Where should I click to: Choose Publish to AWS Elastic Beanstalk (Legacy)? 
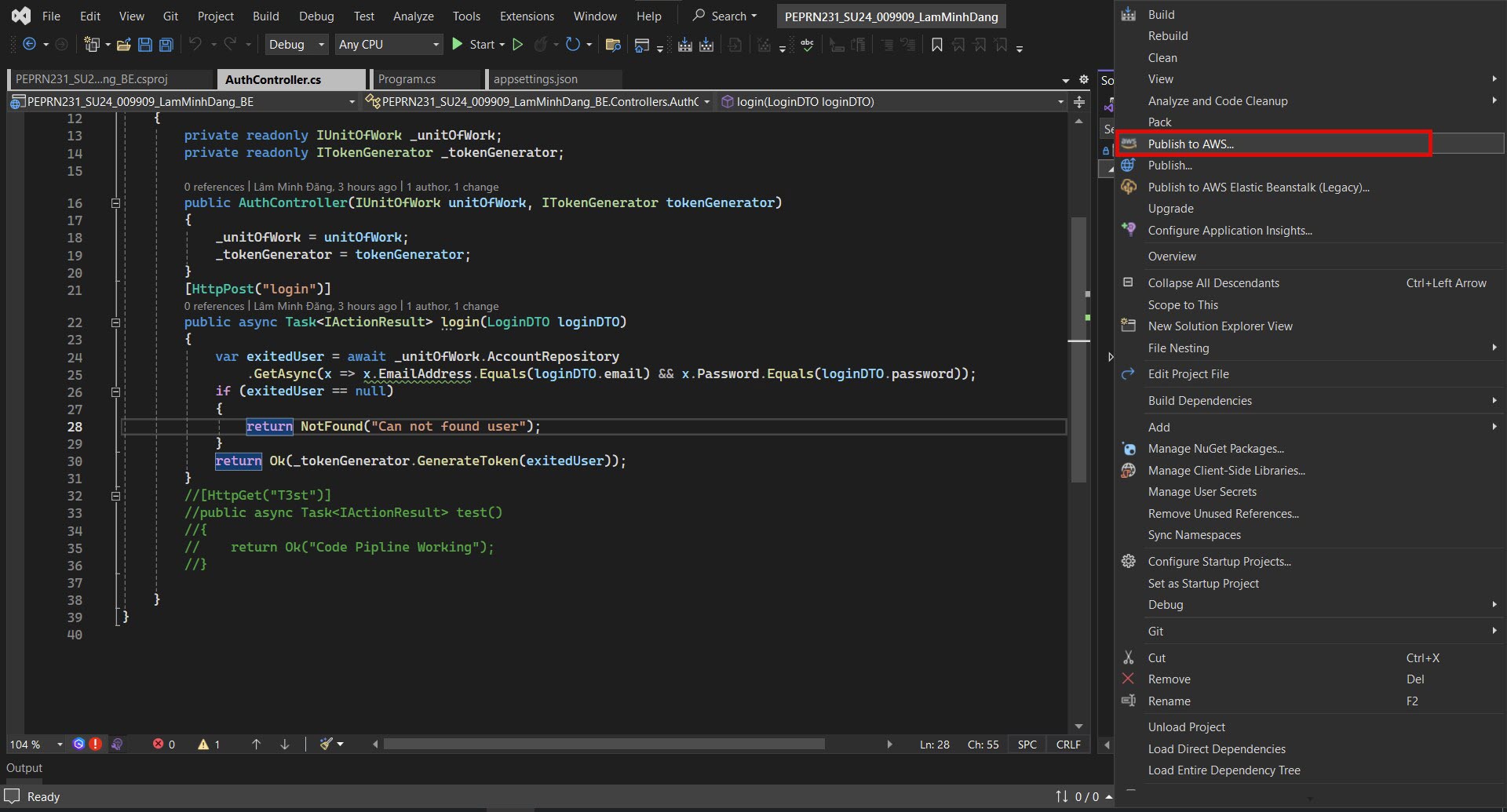click(x=1258, y=188)
